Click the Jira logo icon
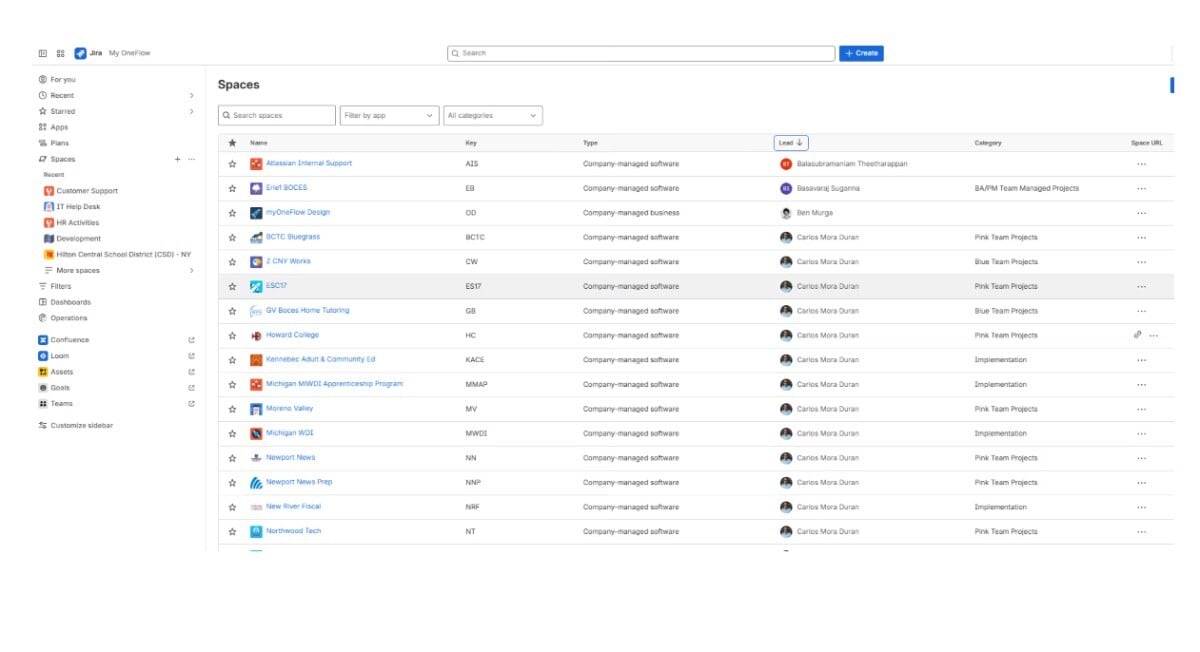This screenshot has height=652, width=1200. pyautogui.click(x=80, y=53)
